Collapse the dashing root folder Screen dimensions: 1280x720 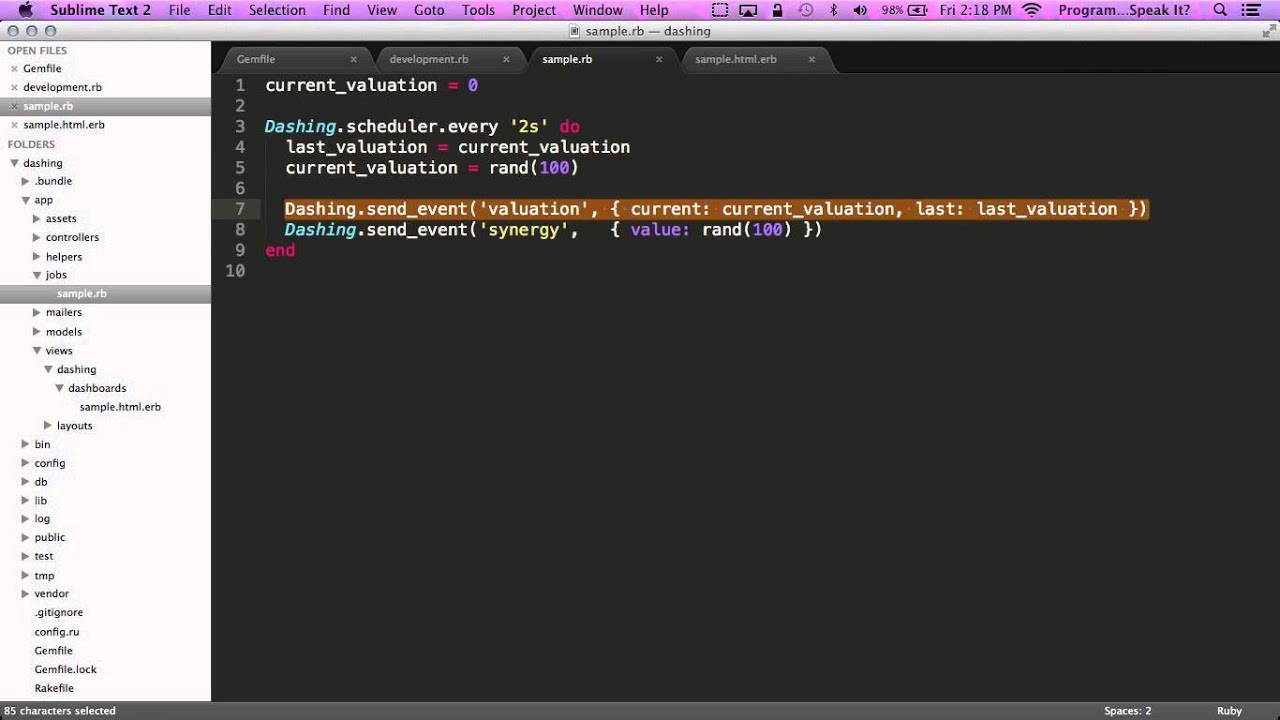click(15, 163)
